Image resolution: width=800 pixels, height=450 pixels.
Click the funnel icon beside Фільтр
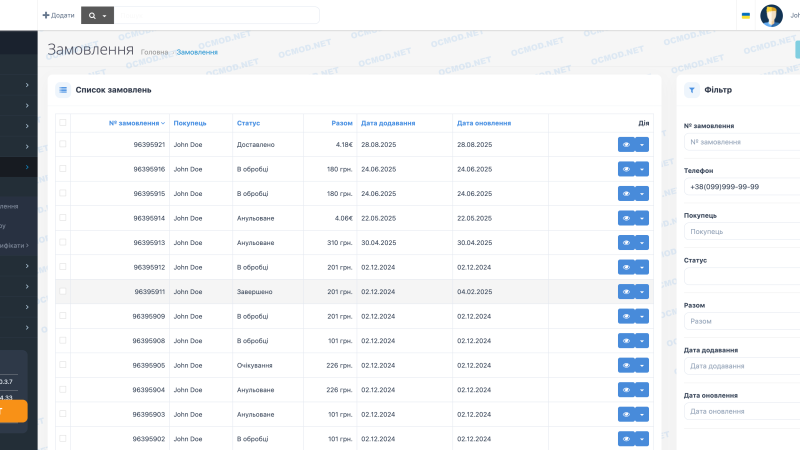click(691, 90)
